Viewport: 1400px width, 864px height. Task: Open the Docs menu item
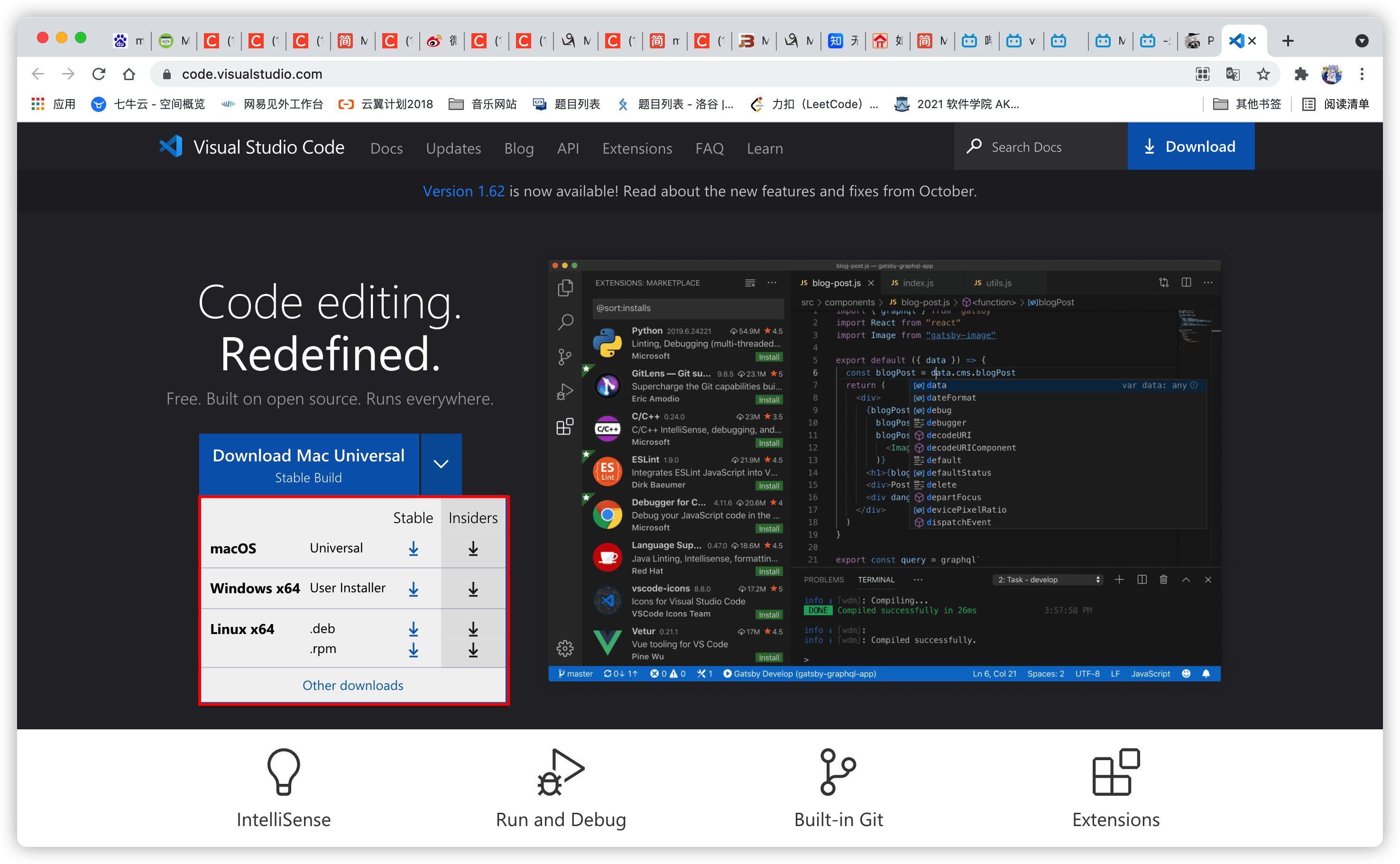(x=387, y=148)
